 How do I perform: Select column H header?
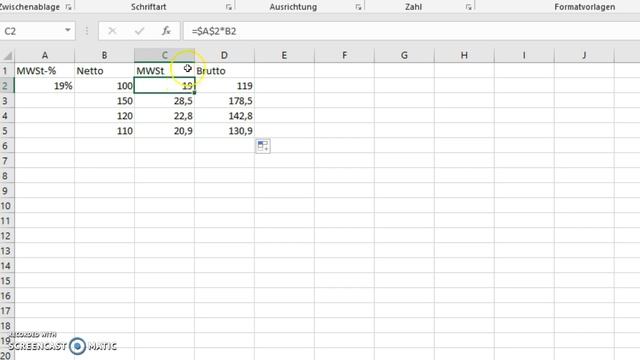(x=464, y=55)
